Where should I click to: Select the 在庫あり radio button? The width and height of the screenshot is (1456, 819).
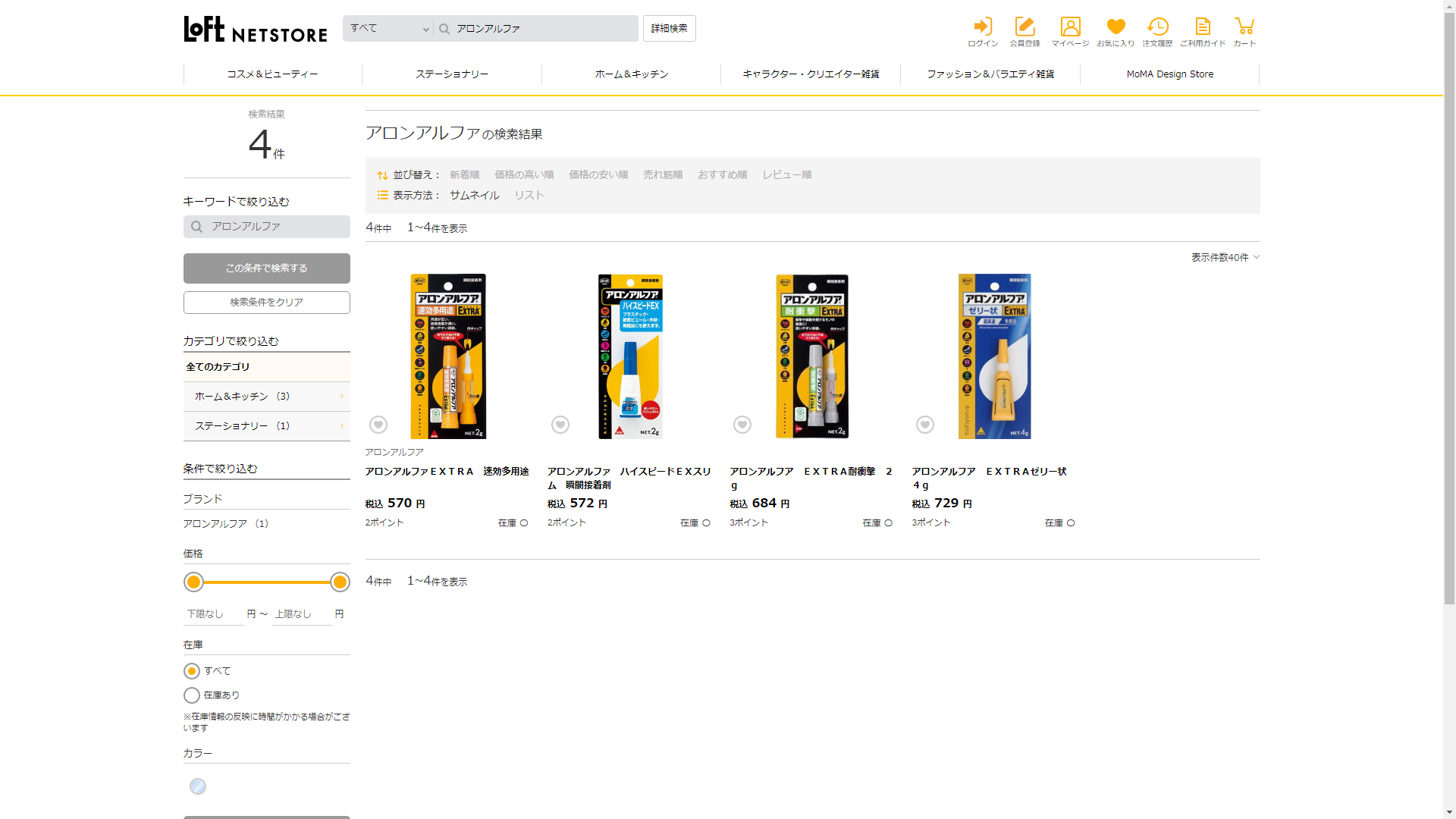click(x=192, y=695)
